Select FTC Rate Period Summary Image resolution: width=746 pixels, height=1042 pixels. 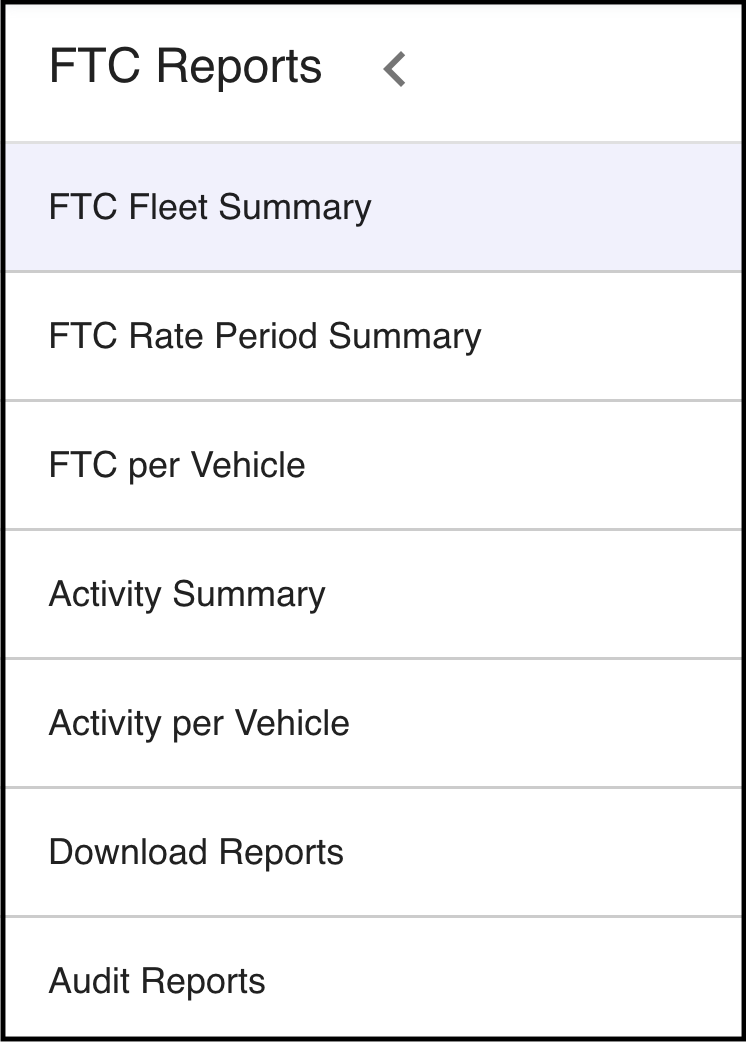point(265,336)
